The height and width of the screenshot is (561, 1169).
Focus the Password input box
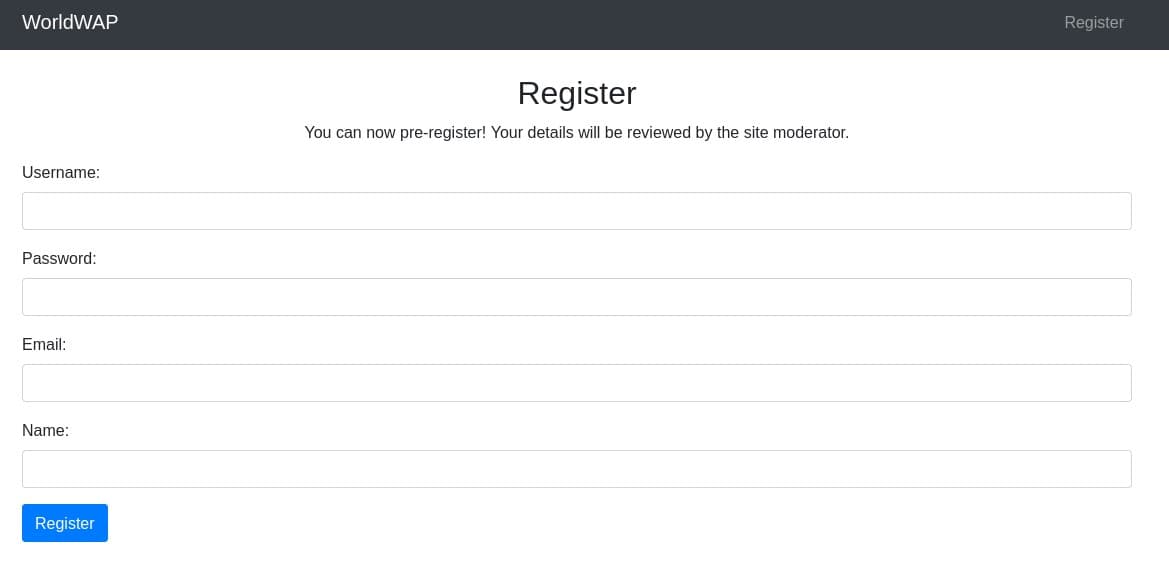pos(576,297)
